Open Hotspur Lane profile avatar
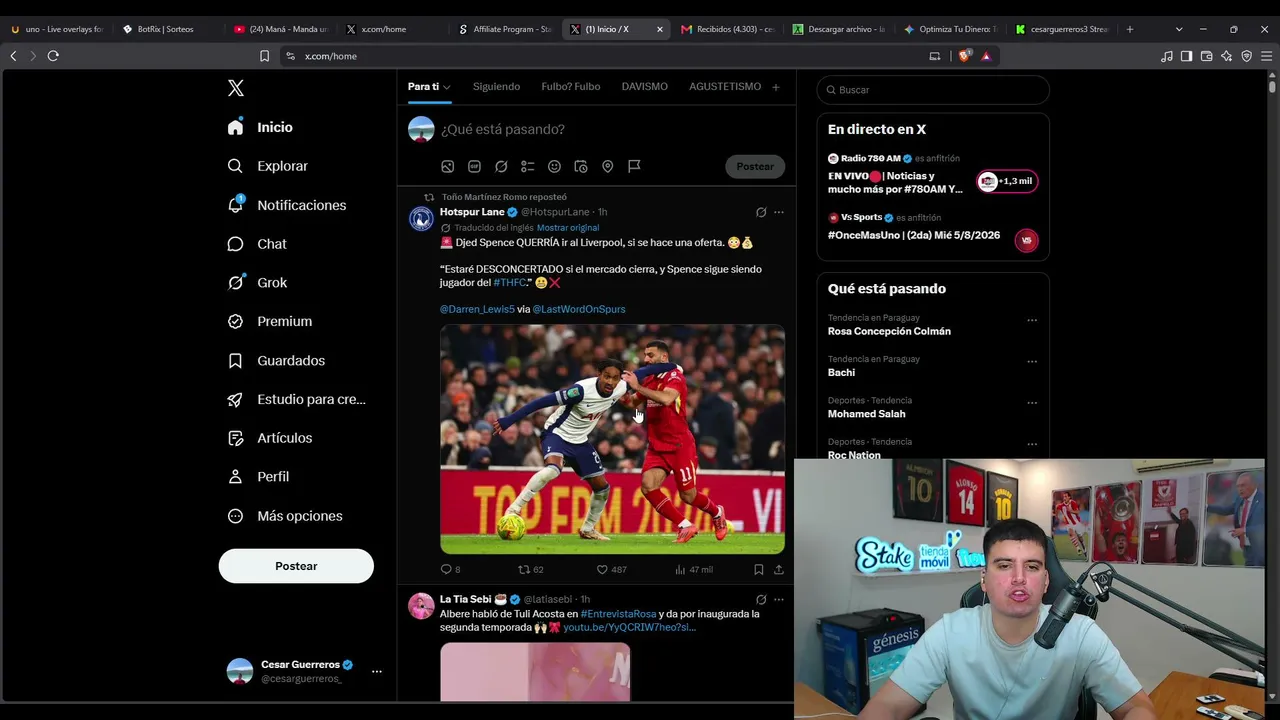Screen dimensions: 1280x720 pos(421,219)
